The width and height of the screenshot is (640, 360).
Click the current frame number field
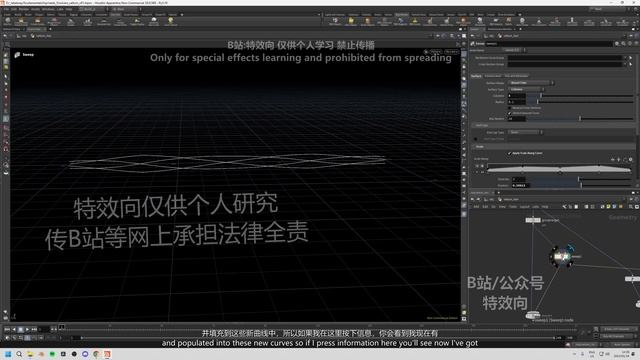click(44, 329)
